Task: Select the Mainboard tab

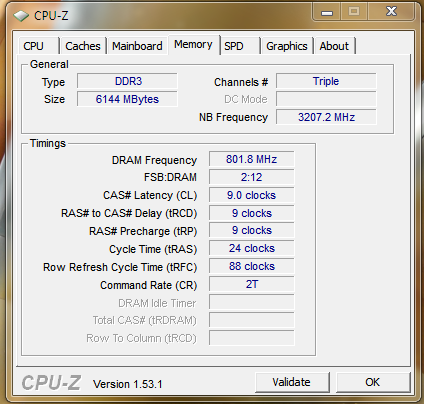Action: coord(137,46)
